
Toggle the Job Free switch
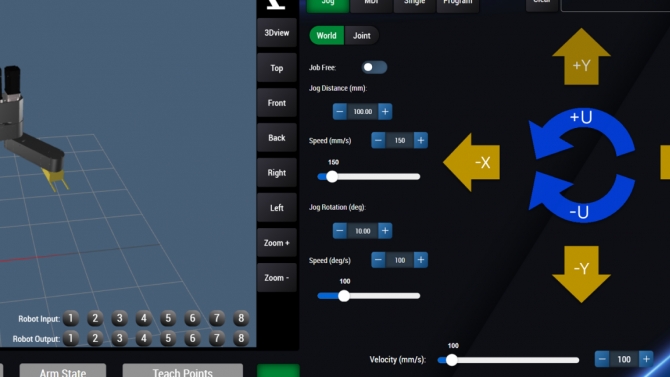tap(374, 67)
